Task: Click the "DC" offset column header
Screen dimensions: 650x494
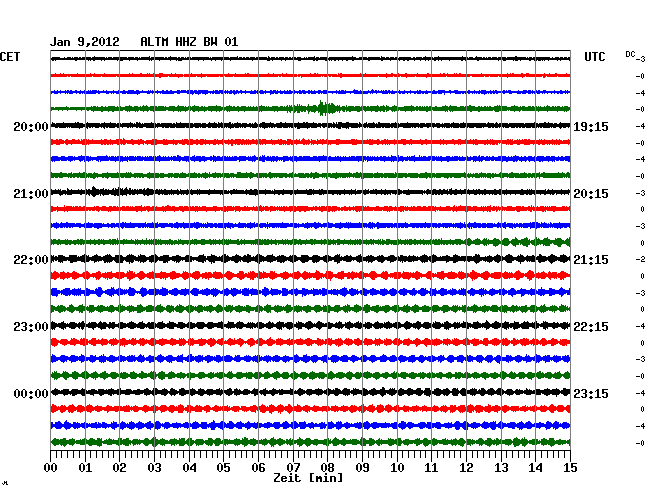Action: pyautogui.click(x=630, y=54)
